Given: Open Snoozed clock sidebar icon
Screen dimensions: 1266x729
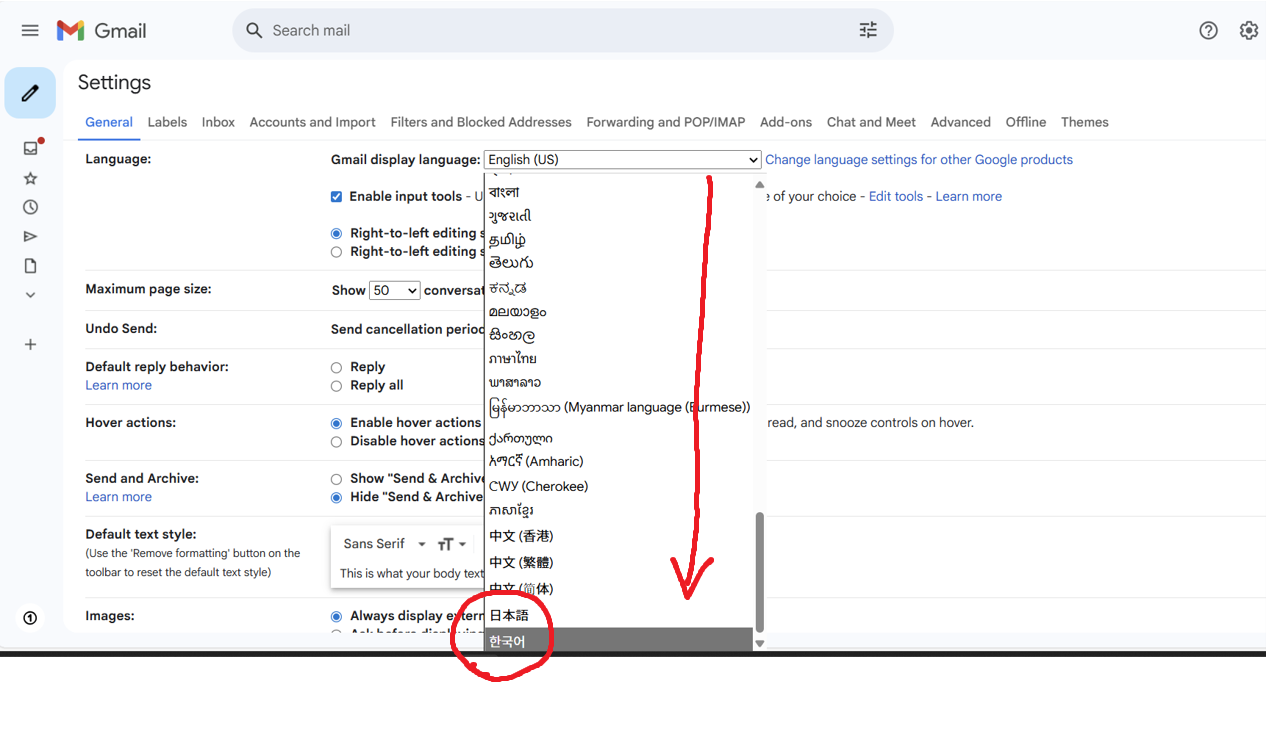Looking at the screenshot, I should click(30, 207).
